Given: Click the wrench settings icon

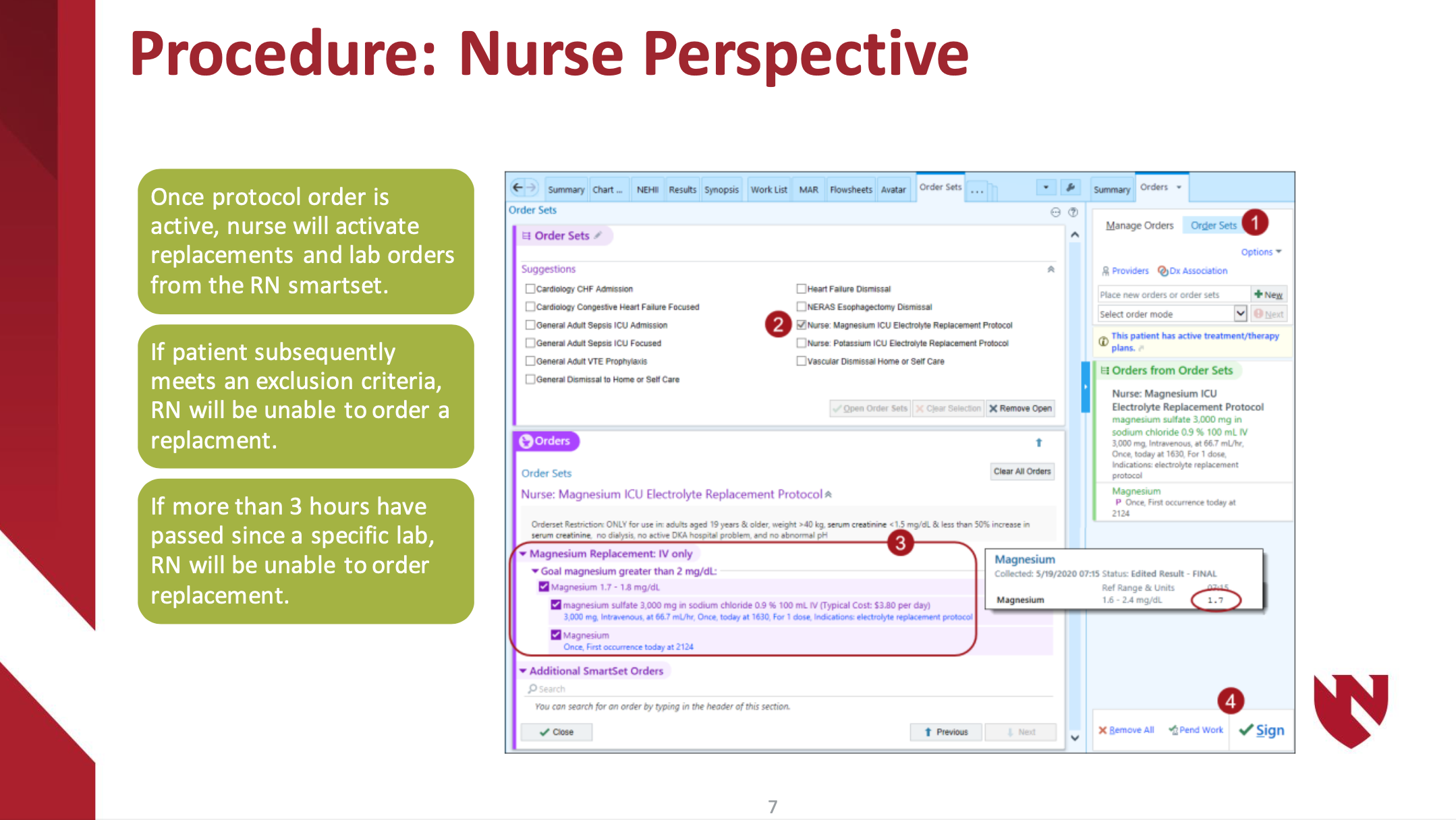Looking at the screenshot, I should 1070,187.
